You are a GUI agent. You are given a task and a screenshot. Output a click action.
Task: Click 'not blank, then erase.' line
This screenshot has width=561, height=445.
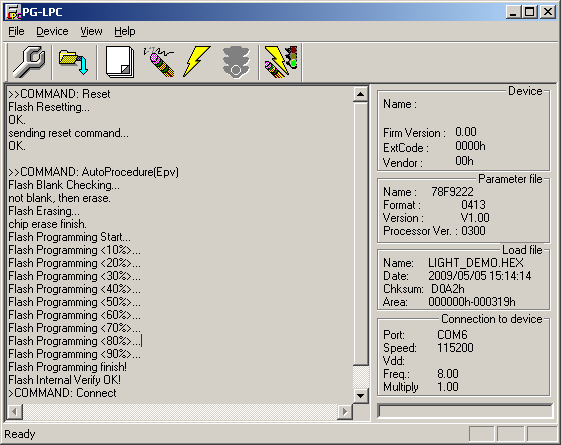coord(59,198)
